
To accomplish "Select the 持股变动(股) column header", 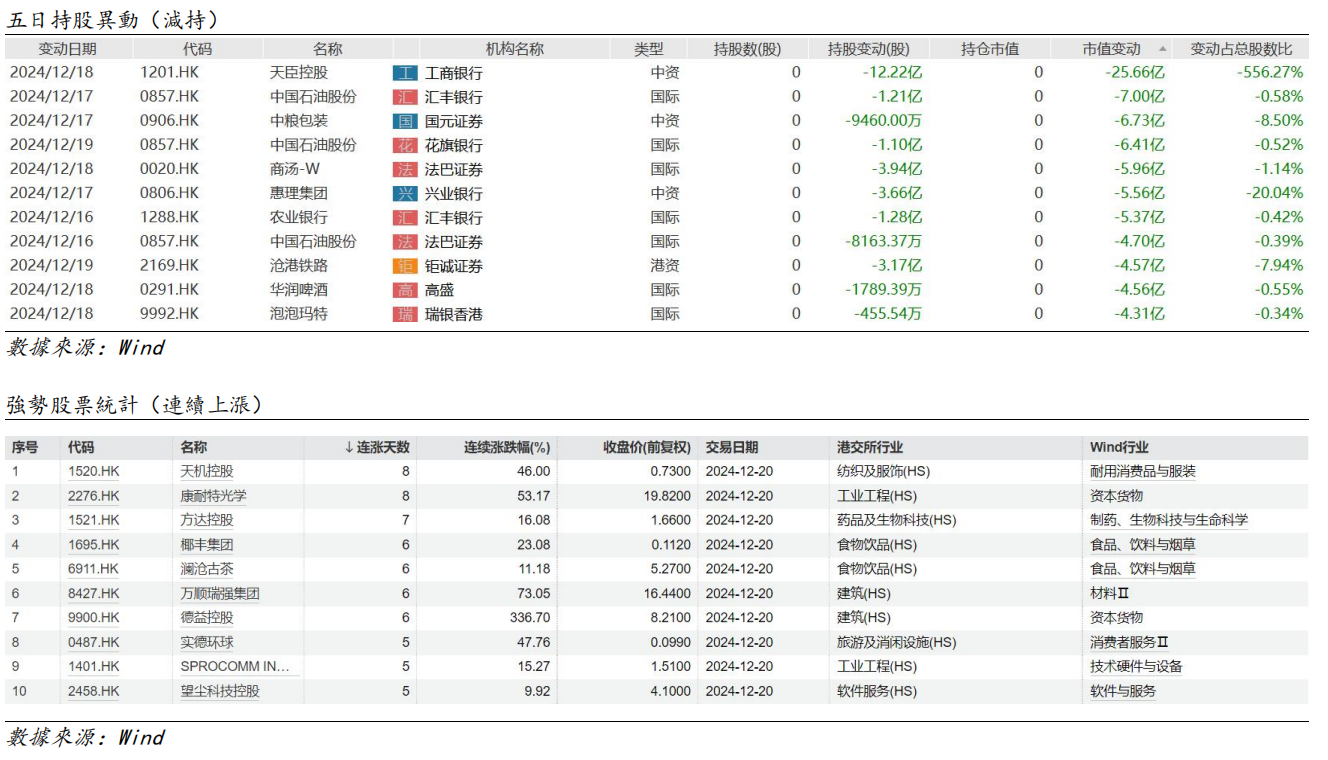I will [x=868, y=49].
